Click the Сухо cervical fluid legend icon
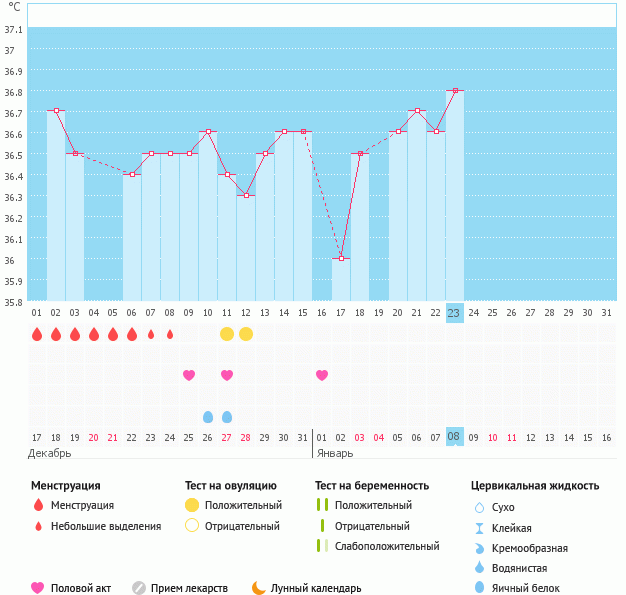Screen dimensions: 626x595 [x=480, y=508]
